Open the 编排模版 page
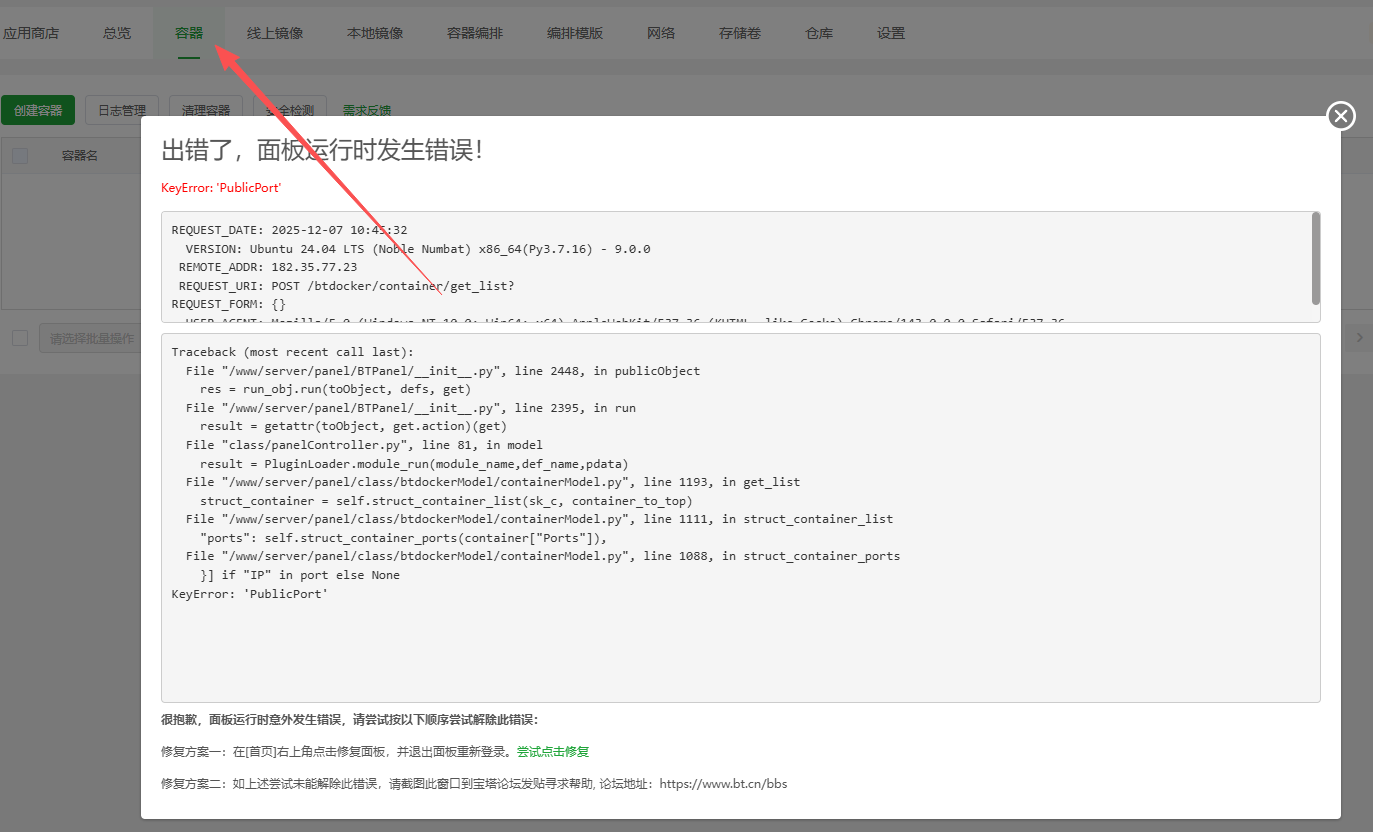Viewport: 1373px width, 832px height. pos(574,32)
